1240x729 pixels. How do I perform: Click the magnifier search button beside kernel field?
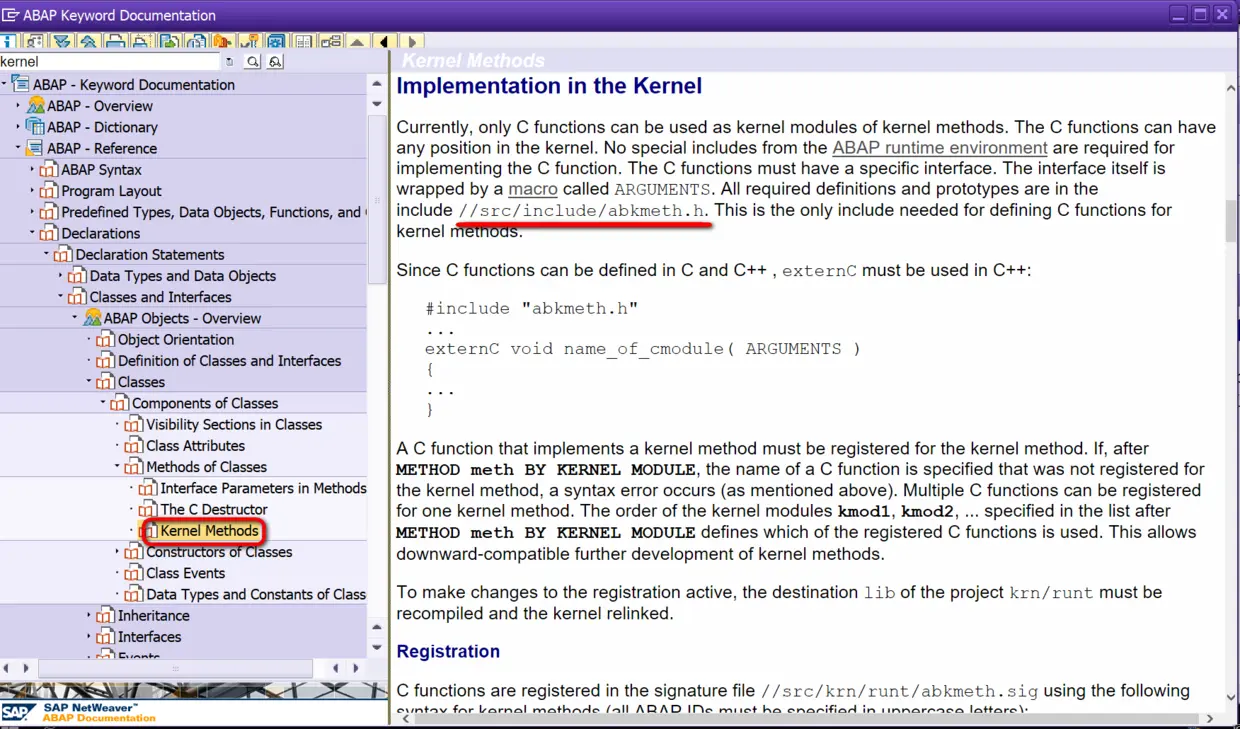click(x=253, y=62)
